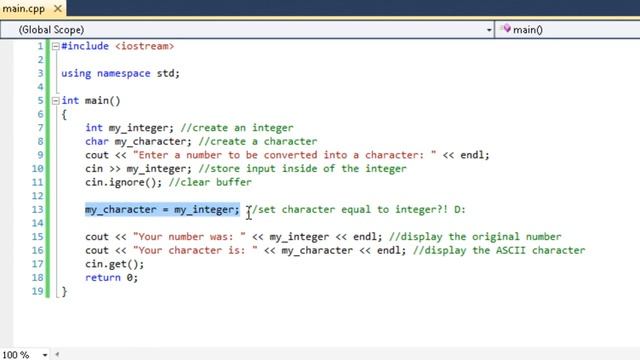Click the "return 0;" statement
This screenshot has height=360, width=640.
[111, 278]
